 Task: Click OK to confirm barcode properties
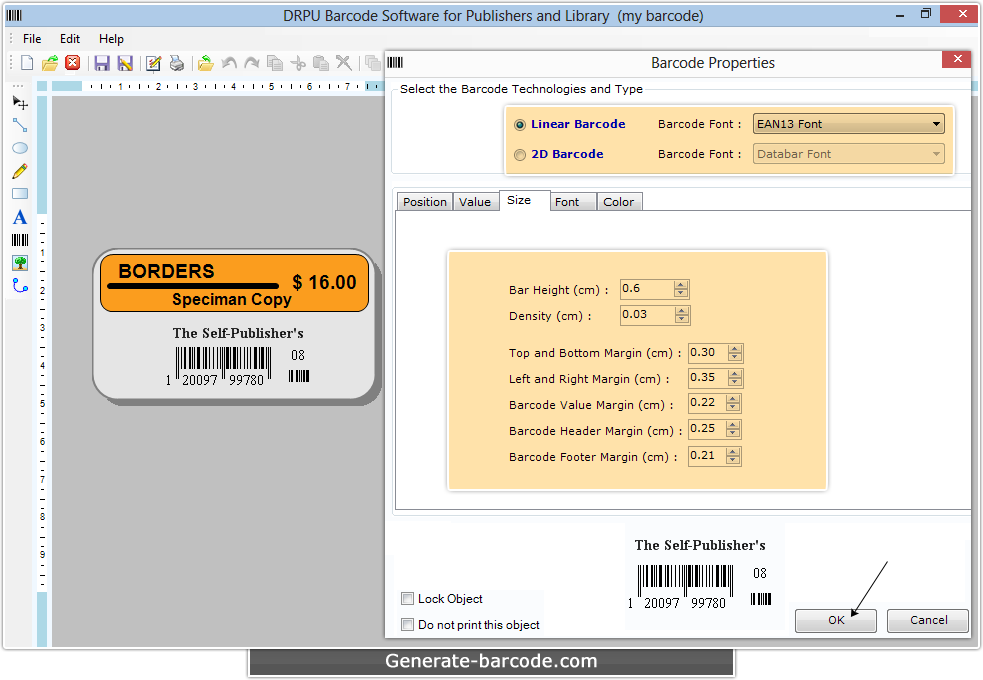[x=835, y=620]
